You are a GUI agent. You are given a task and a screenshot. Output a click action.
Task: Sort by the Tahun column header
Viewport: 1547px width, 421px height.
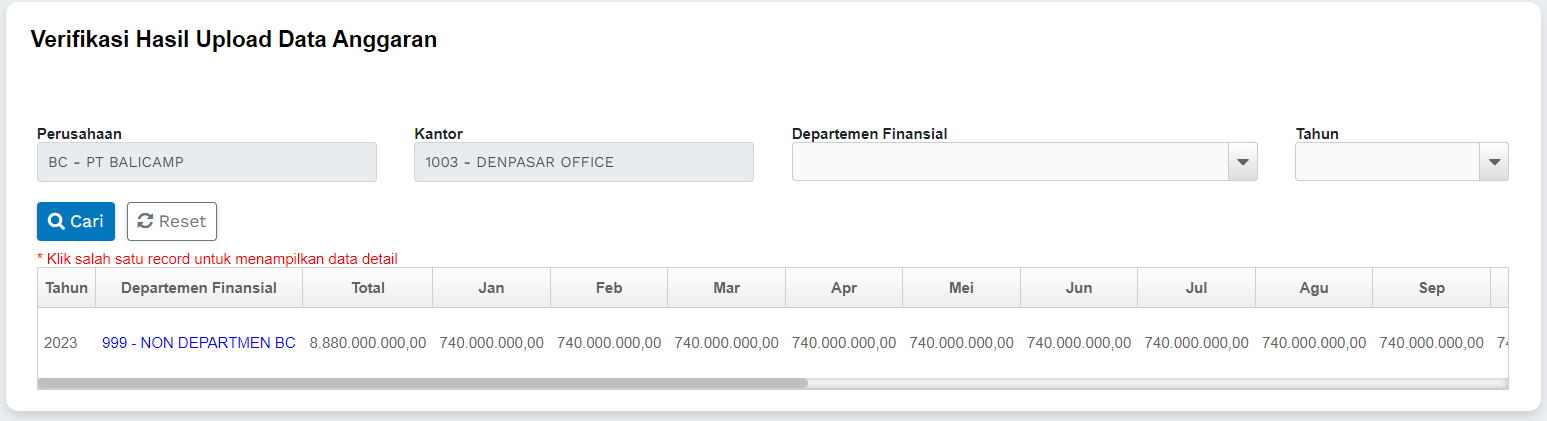[x=67, y=288]
